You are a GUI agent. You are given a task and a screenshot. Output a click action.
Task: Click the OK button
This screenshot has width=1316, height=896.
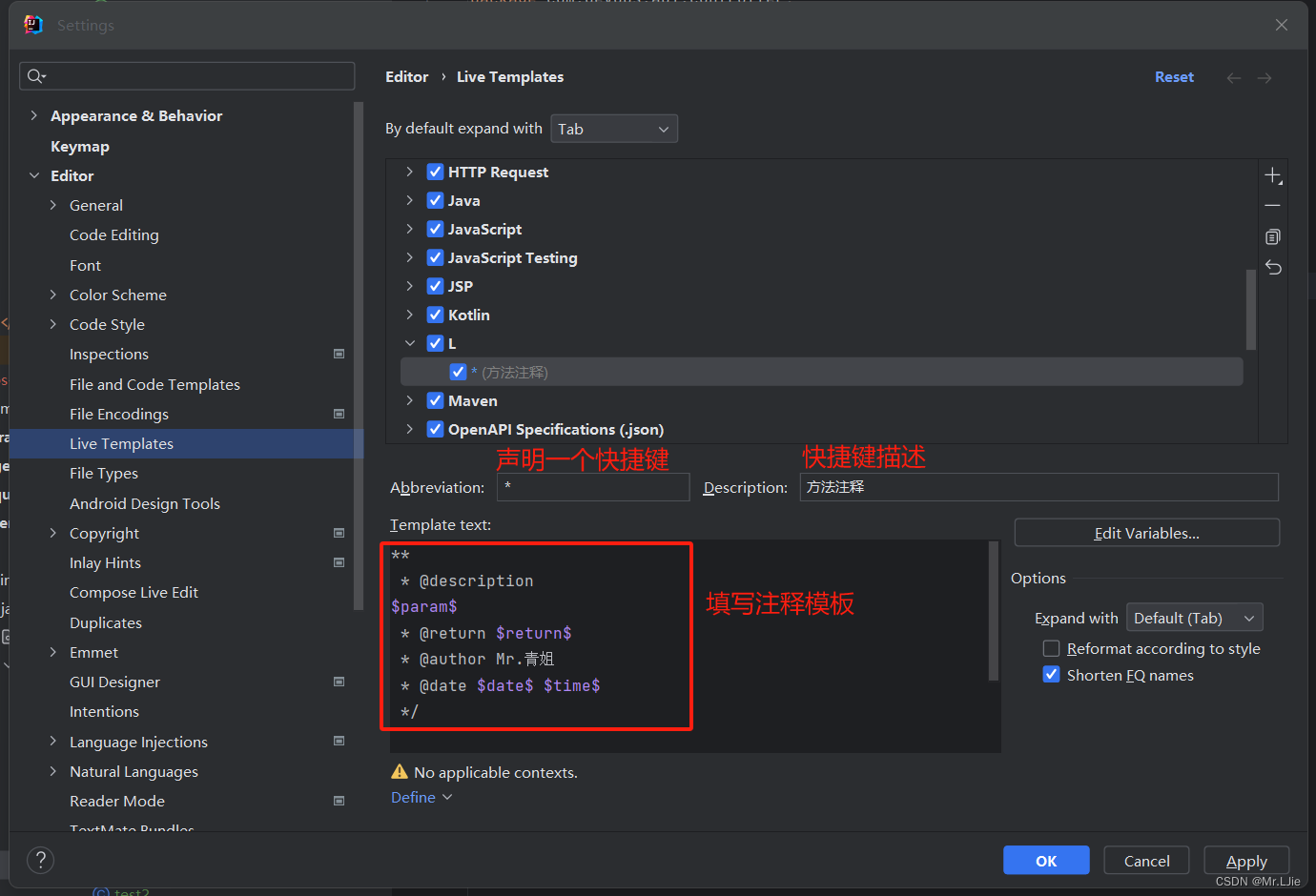[1046, 861]
